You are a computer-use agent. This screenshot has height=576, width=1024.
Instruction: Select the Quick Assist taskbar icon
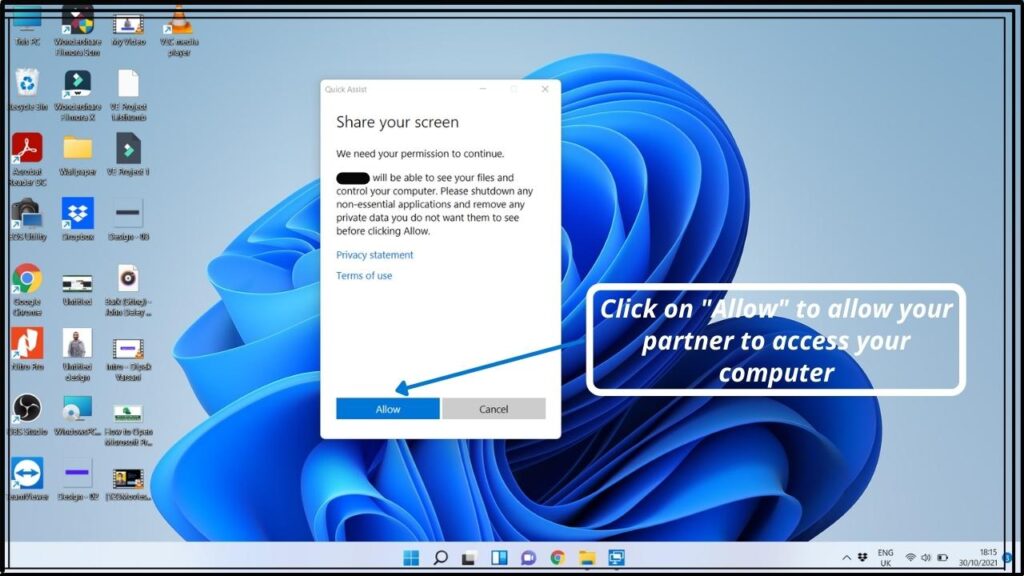tap(616, 558)
